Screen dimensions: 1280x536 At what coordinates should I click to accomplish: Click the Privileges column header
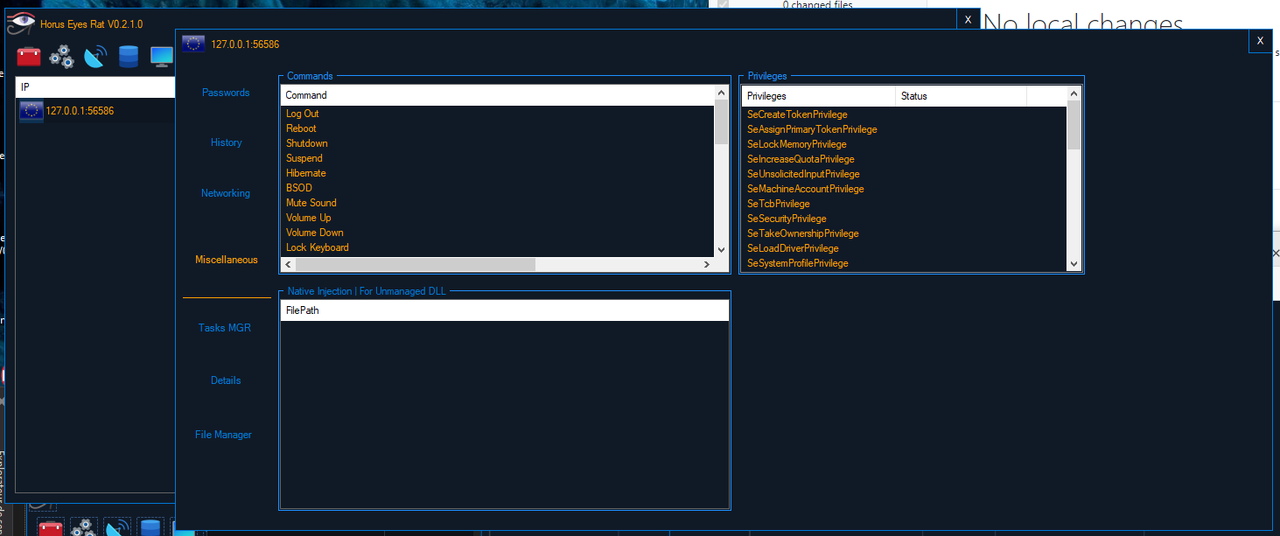[x=819, y=96]
